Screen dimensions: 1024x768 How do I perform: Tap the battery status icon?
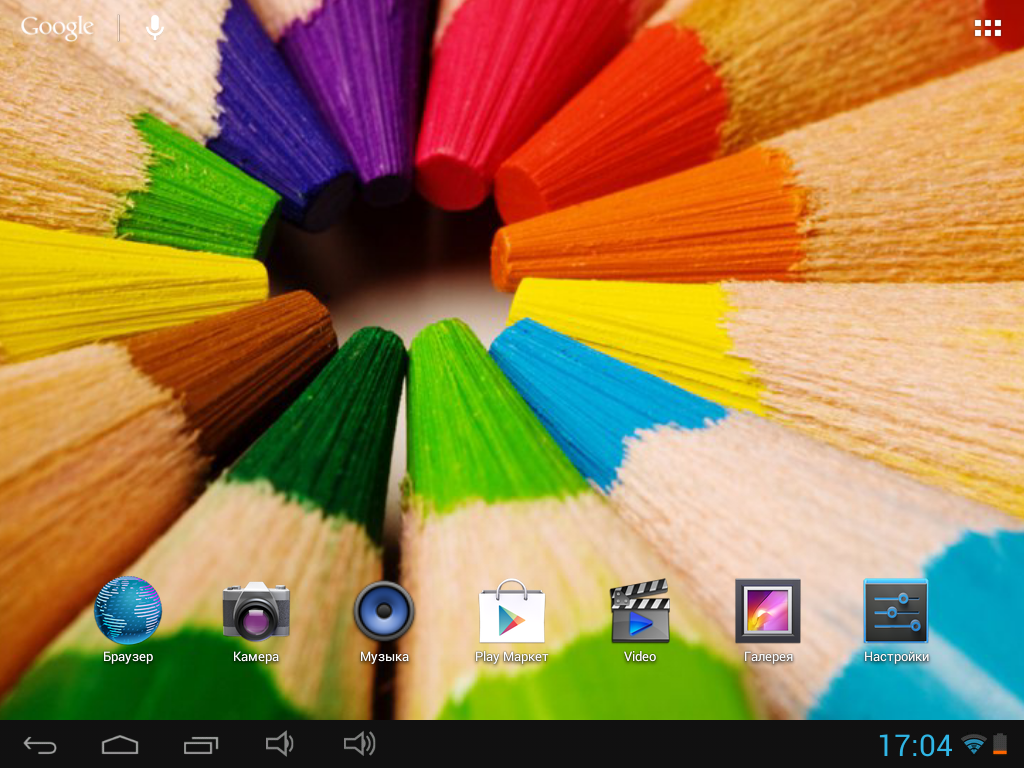(1000, 744)
